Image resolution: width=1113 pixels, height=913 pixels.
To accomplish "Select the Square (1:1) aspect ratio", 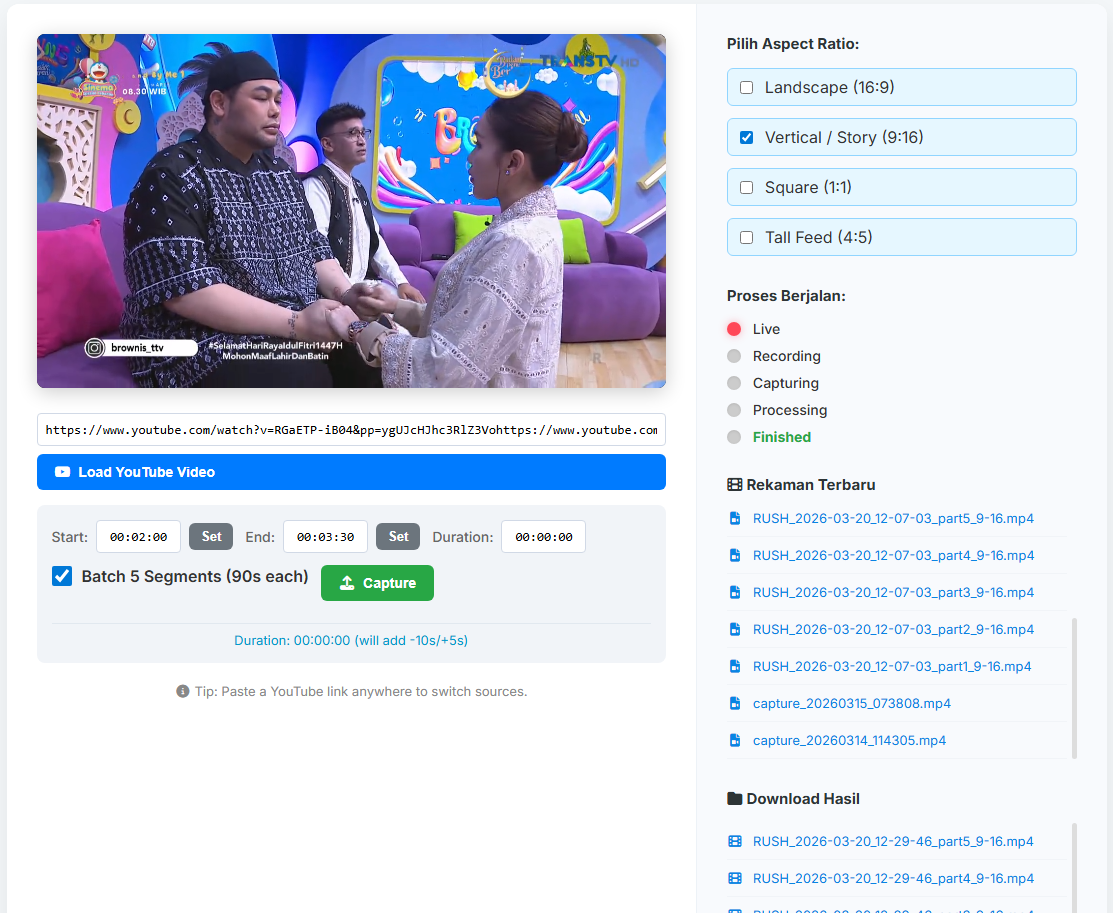I will (x=746, y=188).
